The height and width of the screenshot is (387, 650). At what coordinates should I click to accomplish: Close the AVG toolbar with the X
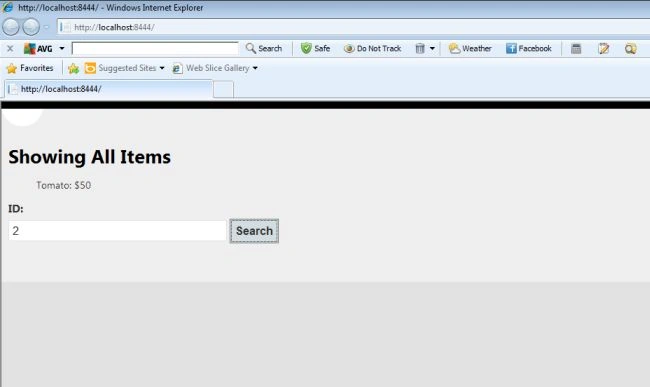point(10,48)
